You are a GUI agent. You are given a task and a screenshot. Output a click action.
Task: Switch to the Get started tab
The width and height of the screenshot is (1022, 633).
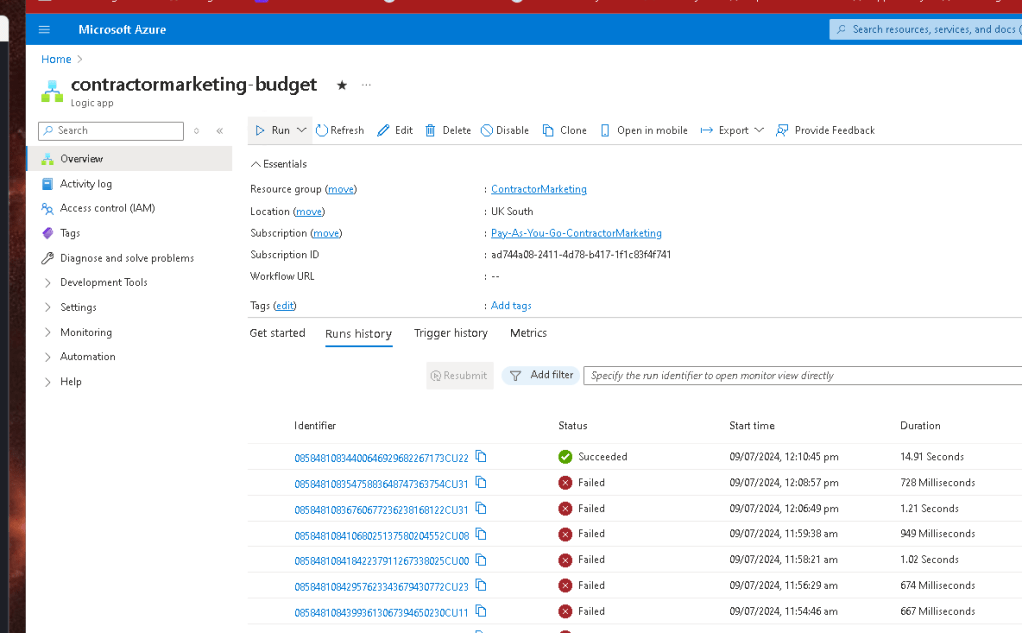(x=277, y=333)
